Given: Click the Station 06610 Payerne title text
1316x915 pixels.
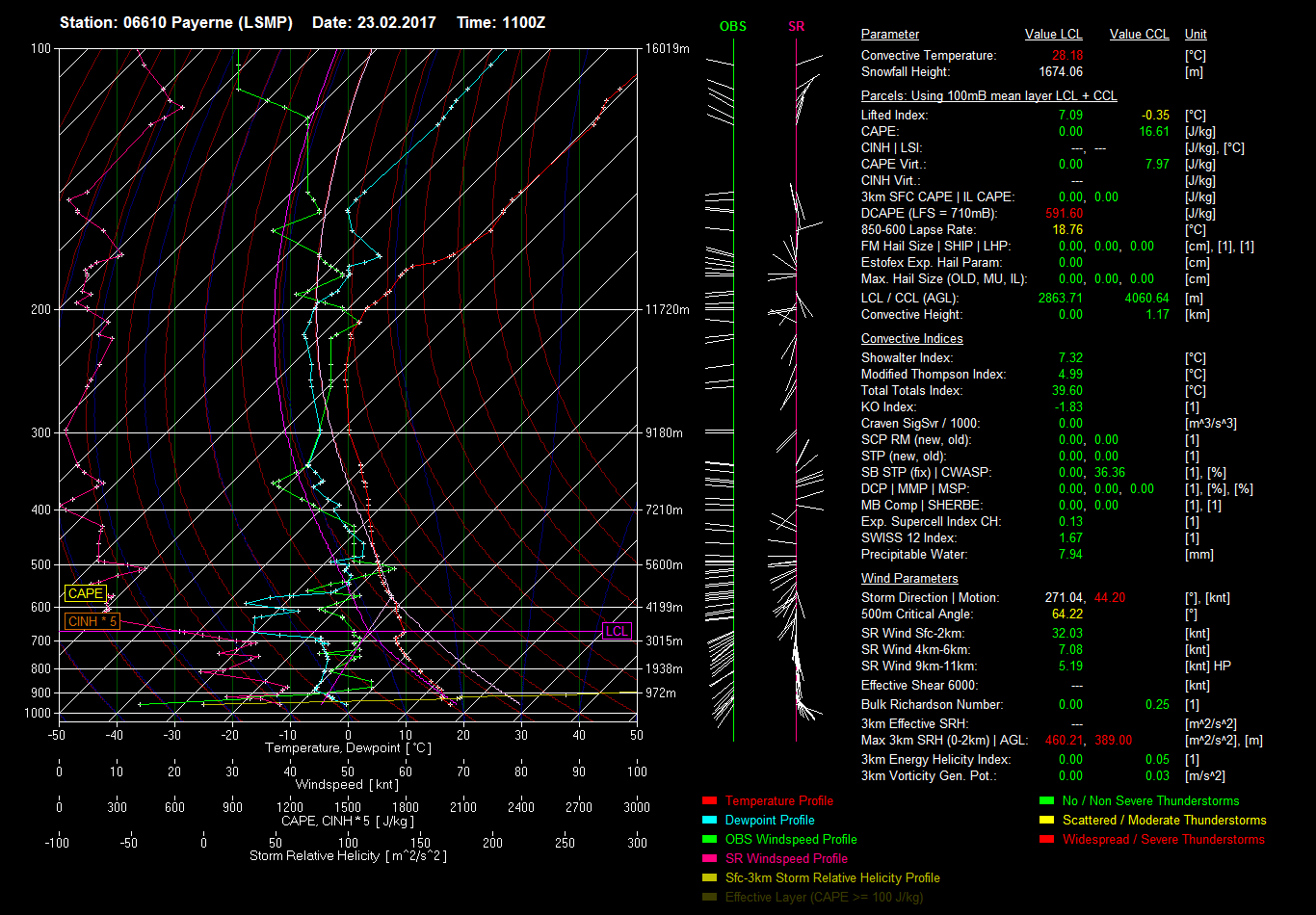Looking at the screenshot, I should [177, 22].
